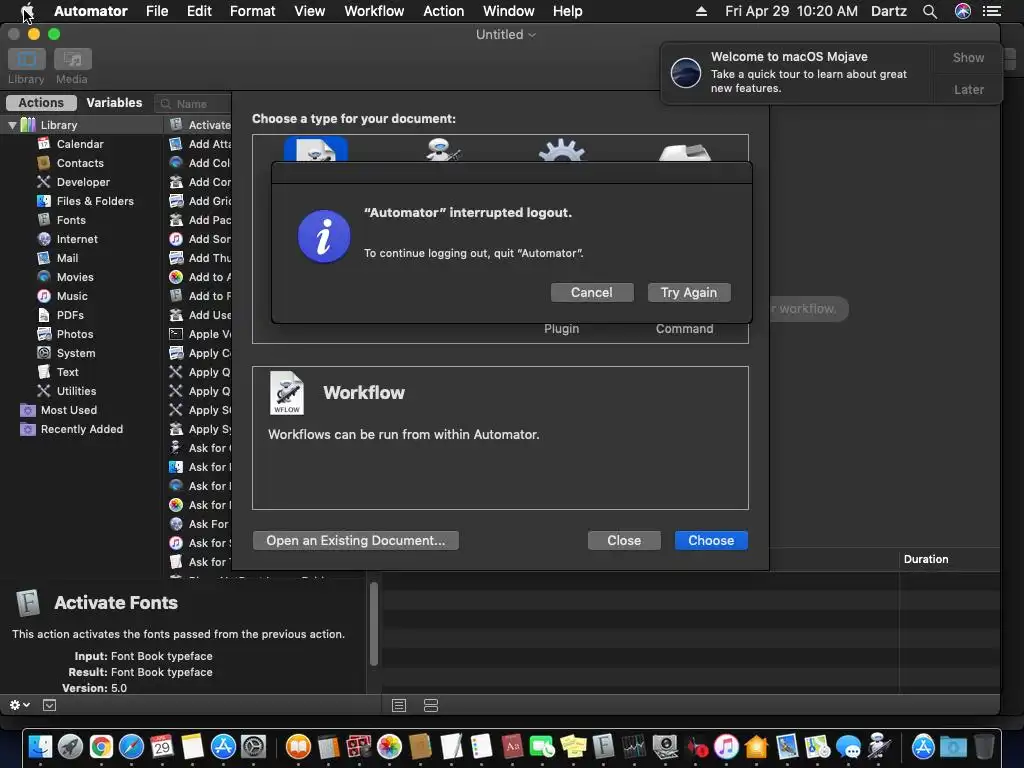Open the gear action menu dropdown
This screenshot has height=768, width=1024.
[20, 705]
